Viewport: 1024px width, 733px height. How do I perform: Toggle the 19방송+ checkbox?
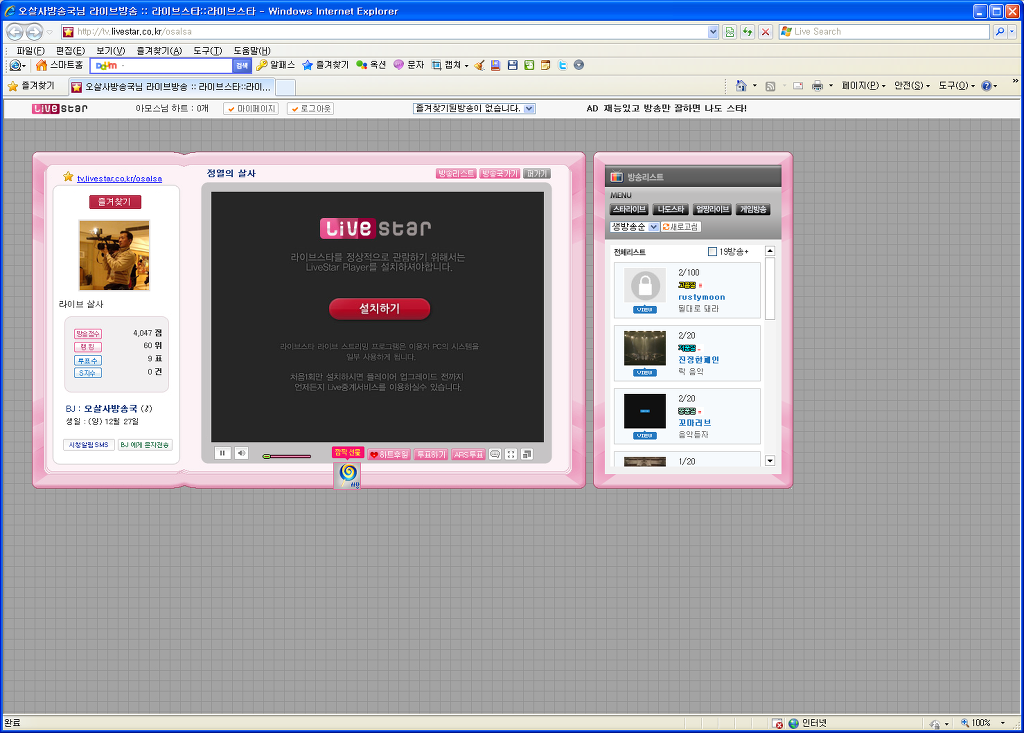point(712,252)
